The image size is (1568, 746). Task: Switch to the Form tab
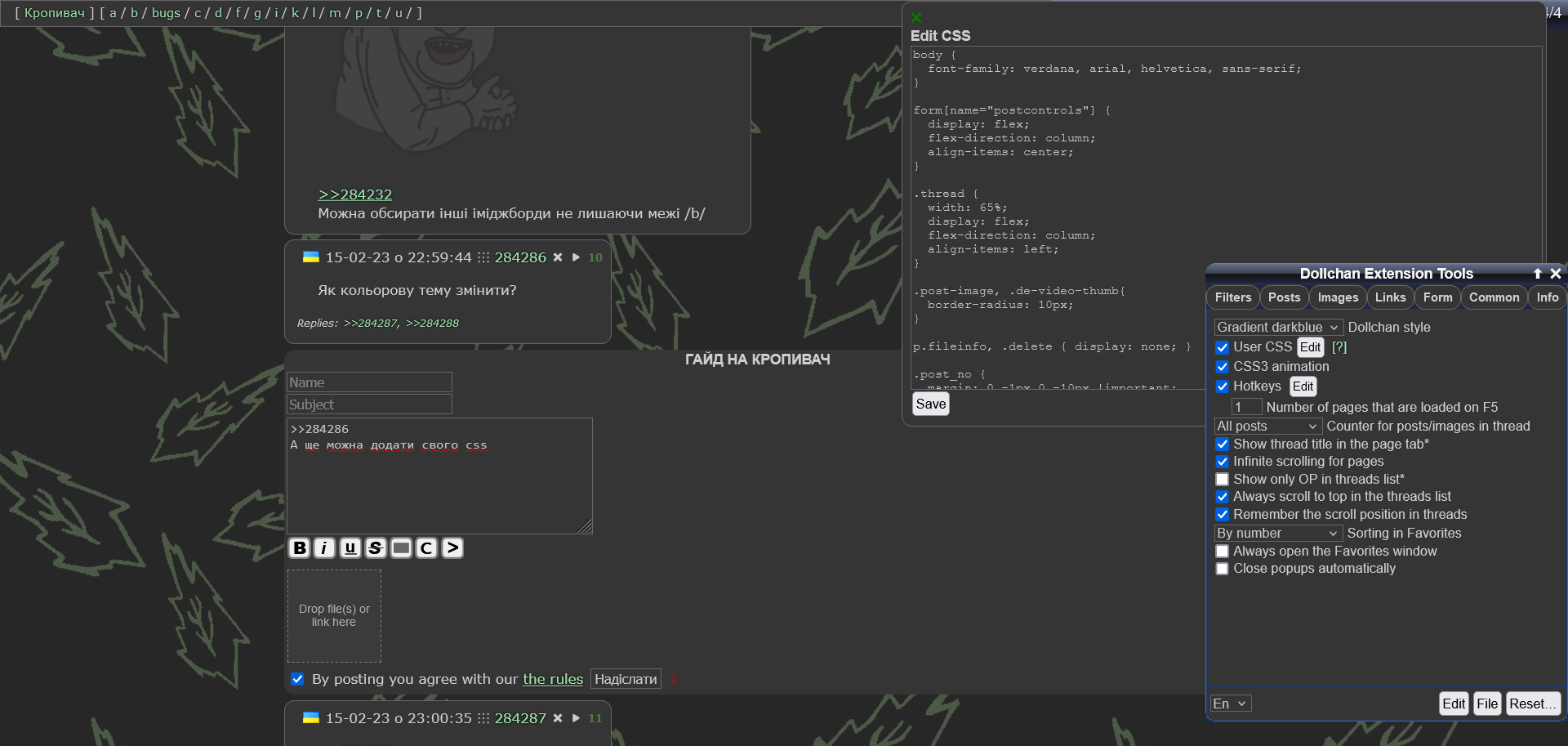tap(1438, 297)
